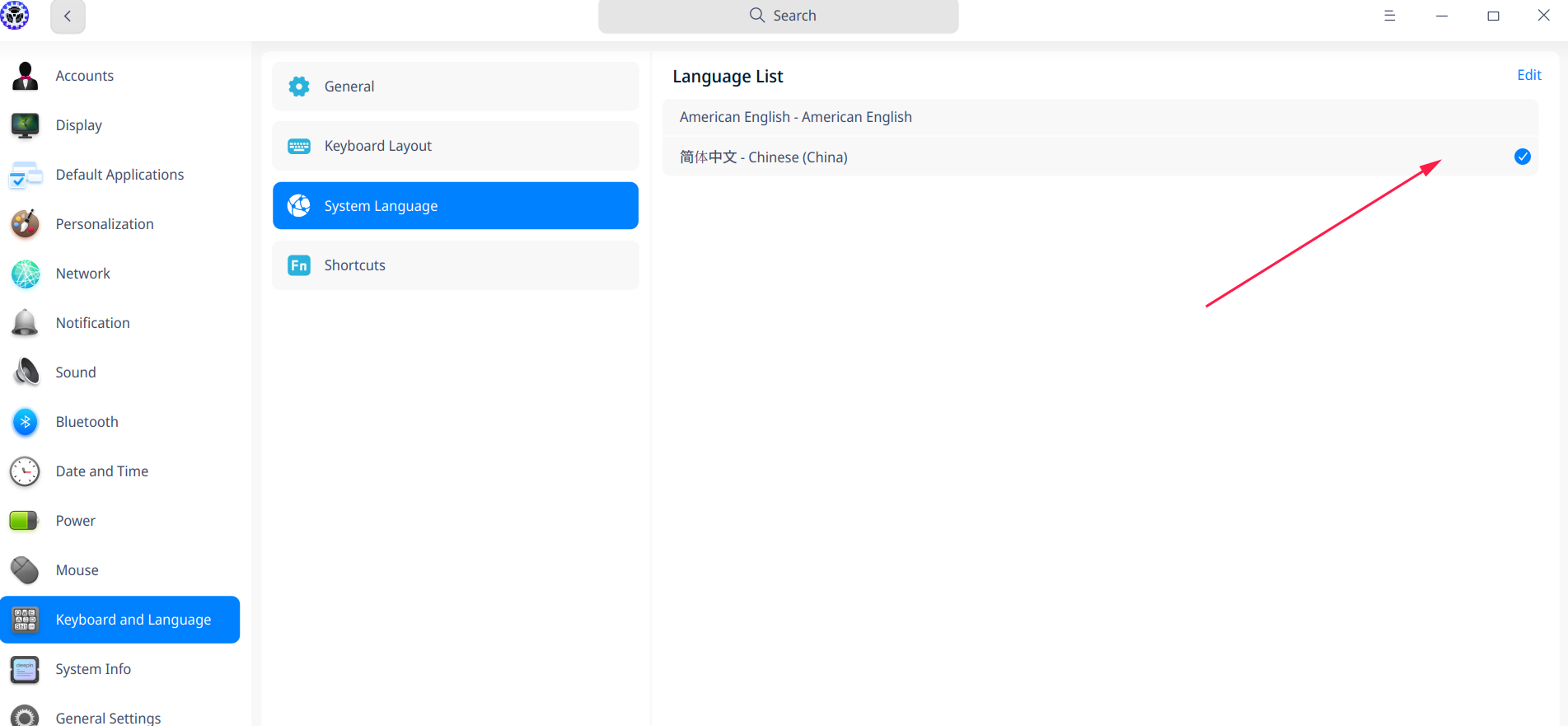Click the Default Applications icon
The width and height of the screenshot is (1568, 726).
click(x=25, y=175)
